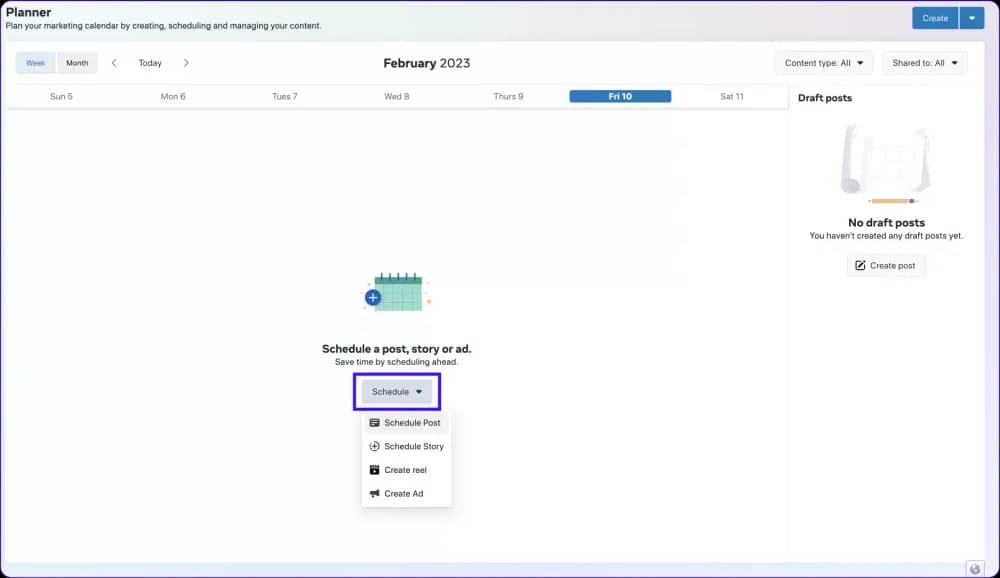
Task: Click the Schedule Post icon
Action: coord(374,423)
